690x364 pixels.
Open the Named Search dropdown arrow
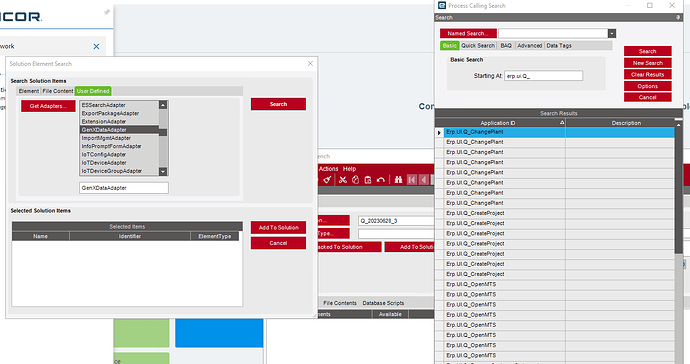pos(612,33)
